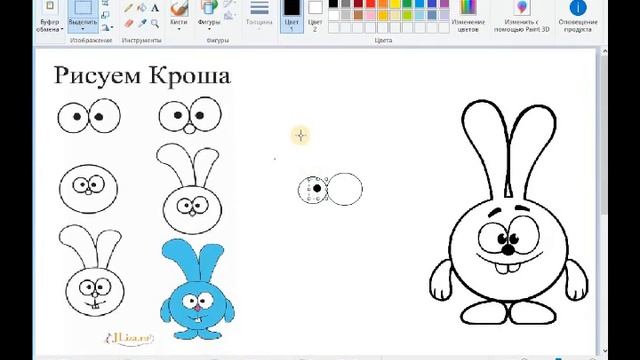Select the Color picker eyedropper tool
The width and height of the screenshot is (640, 360).
pyautogui.click(x=142, y=23)
